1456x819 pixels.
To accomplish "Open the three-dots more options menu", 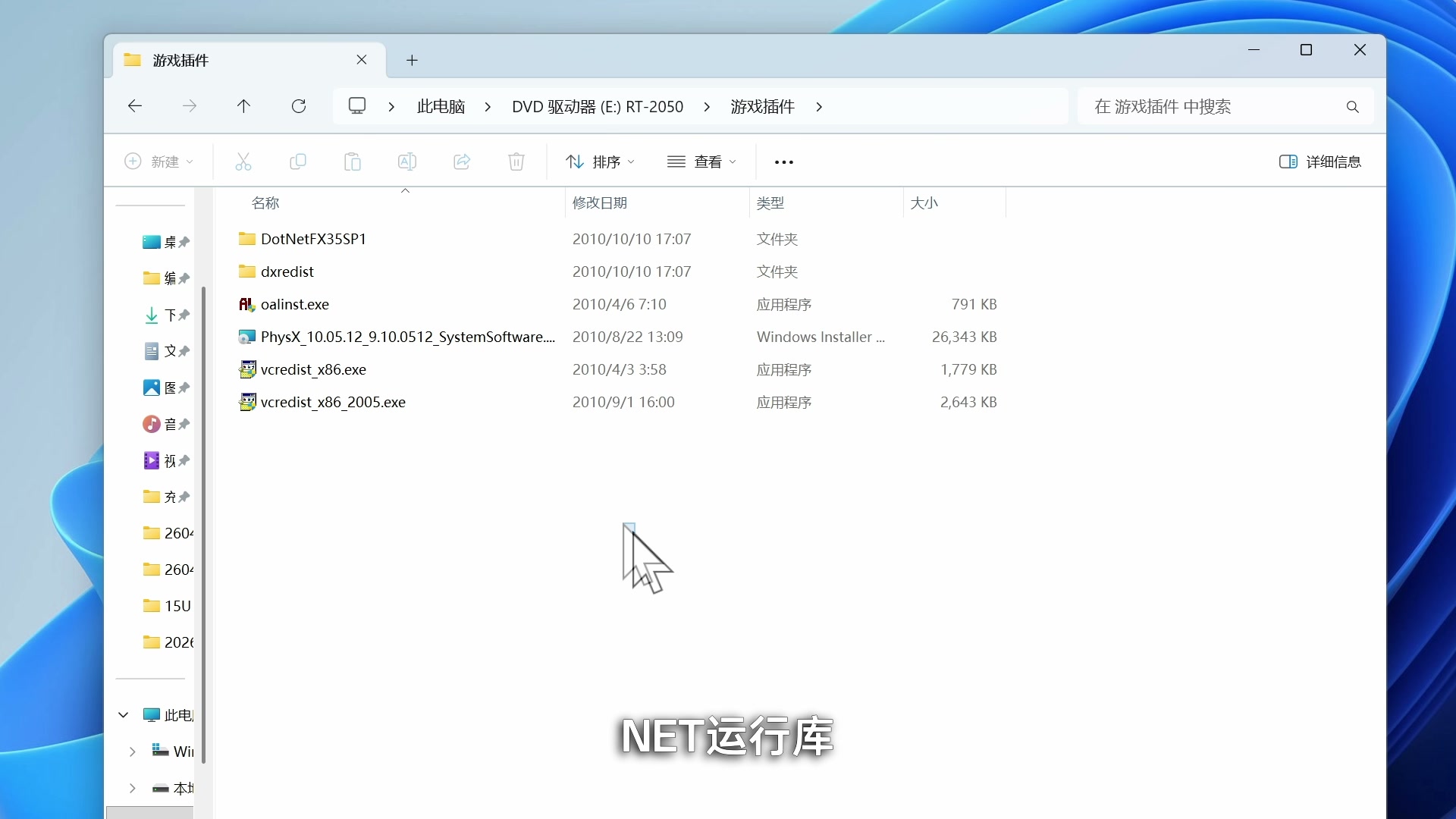I will tap(784, 162).
